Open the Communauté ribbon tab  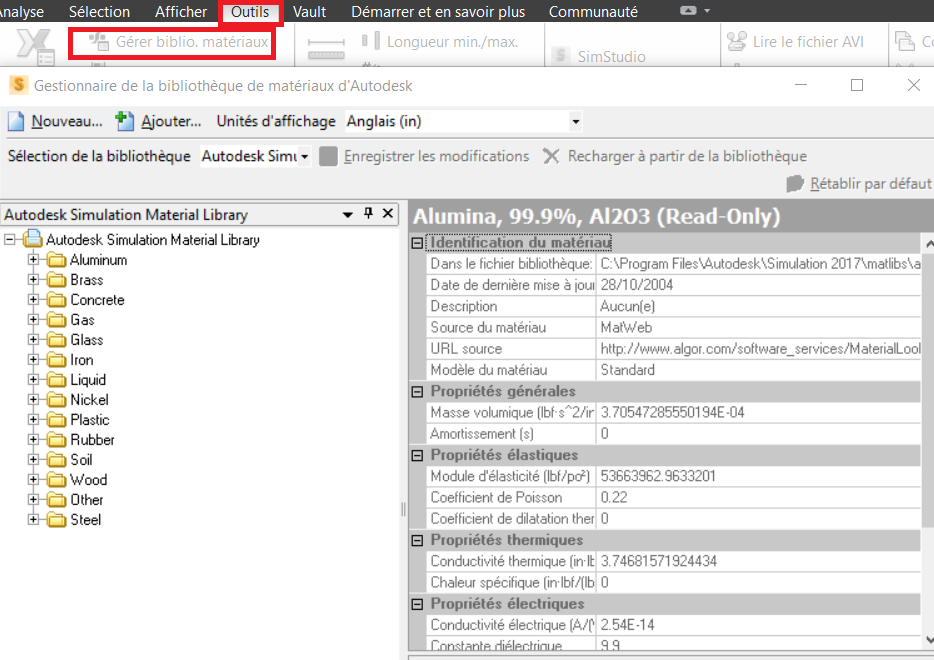[x=593, y=12]
